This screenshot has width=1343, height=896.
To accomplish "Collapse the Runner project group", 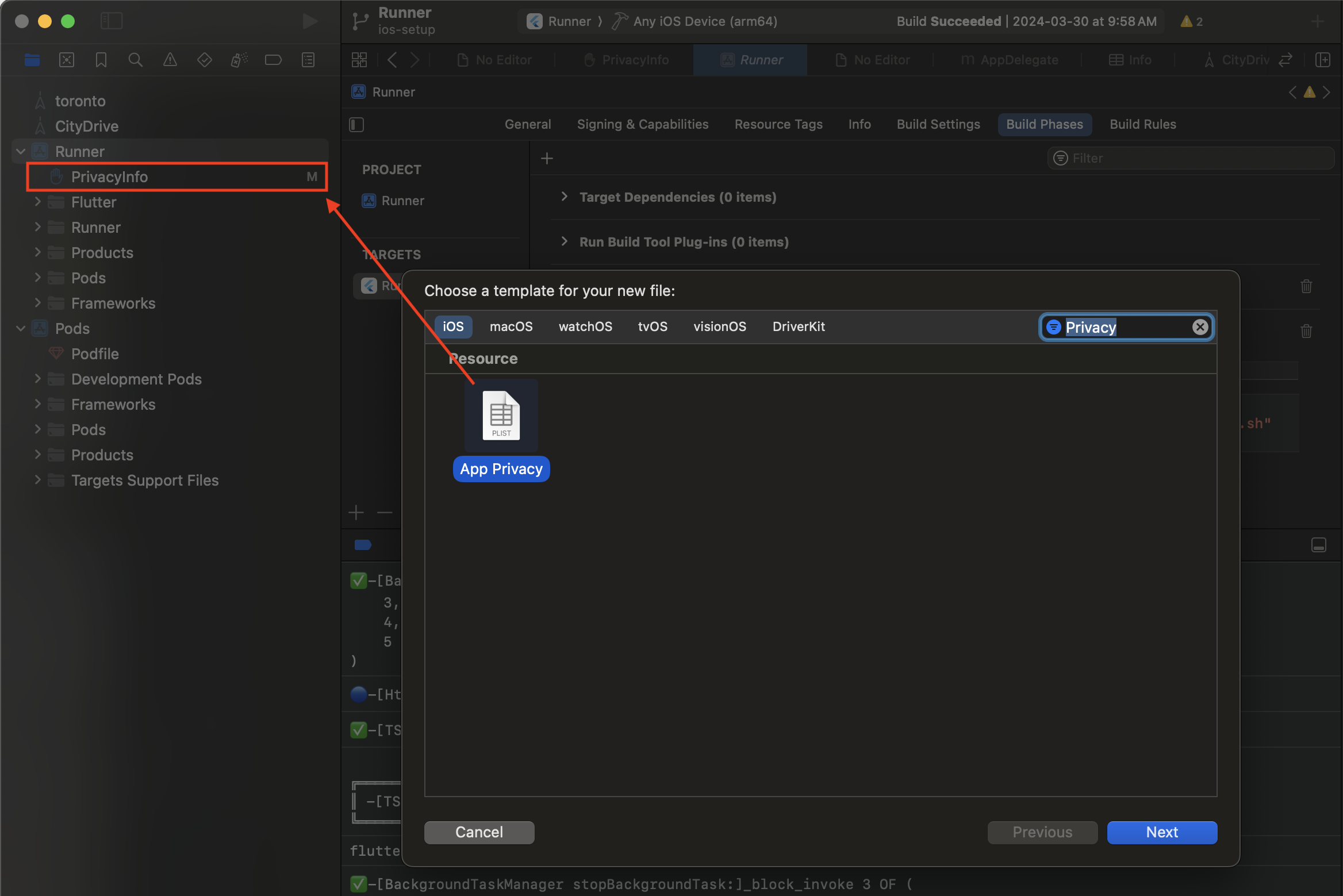I will 21,152.
